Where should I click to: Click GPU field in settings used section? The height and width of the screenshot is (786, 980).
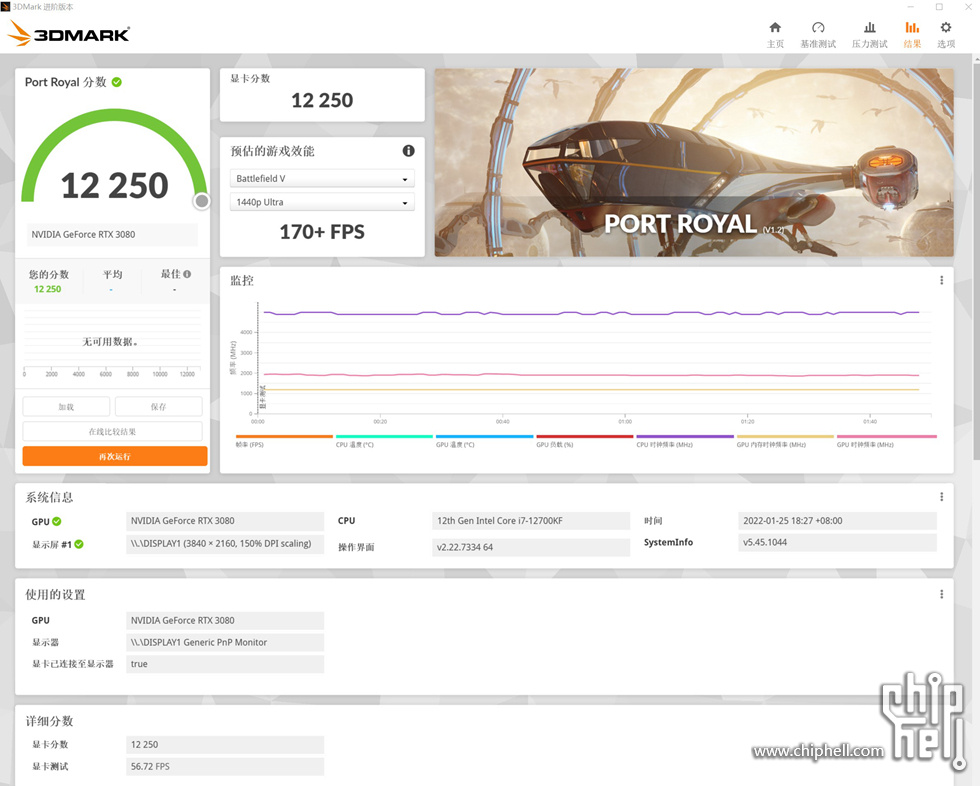(x=225, y=620)
